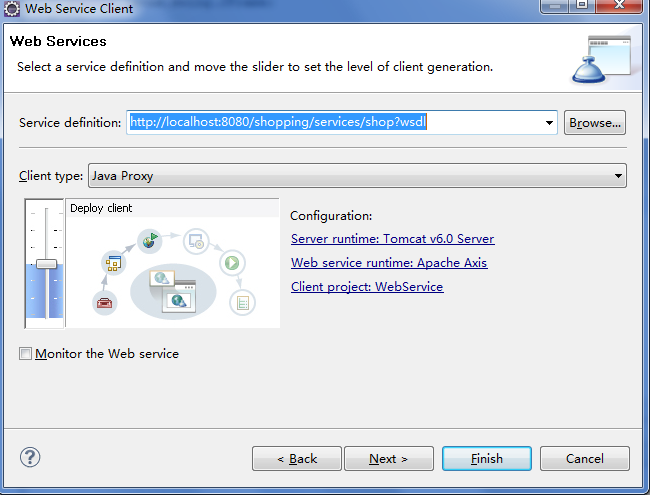Viewport: 650px width, 495px height.
Task: Click the install client stage icon
Action: 196,241
